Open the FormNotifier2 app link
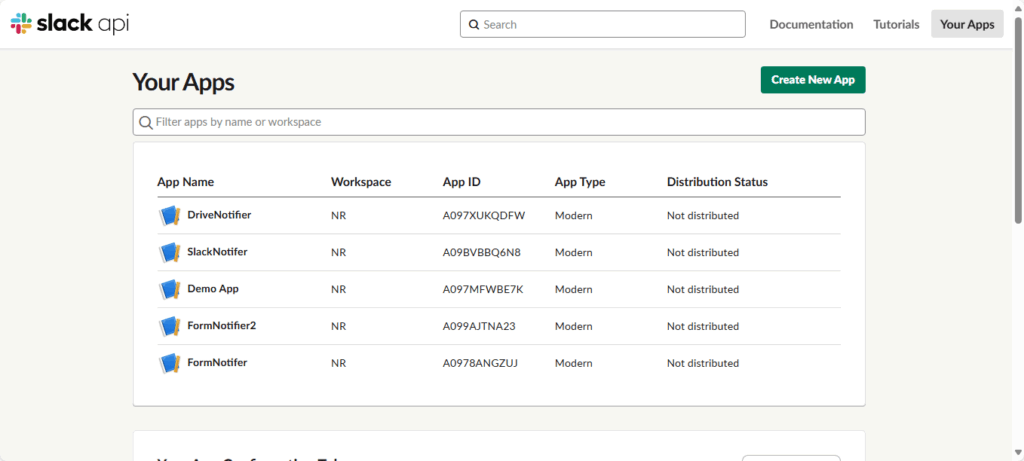Image resolution: width=1024 pixels, height=461 pixels. pyautogui.click(x=221, y=325)
